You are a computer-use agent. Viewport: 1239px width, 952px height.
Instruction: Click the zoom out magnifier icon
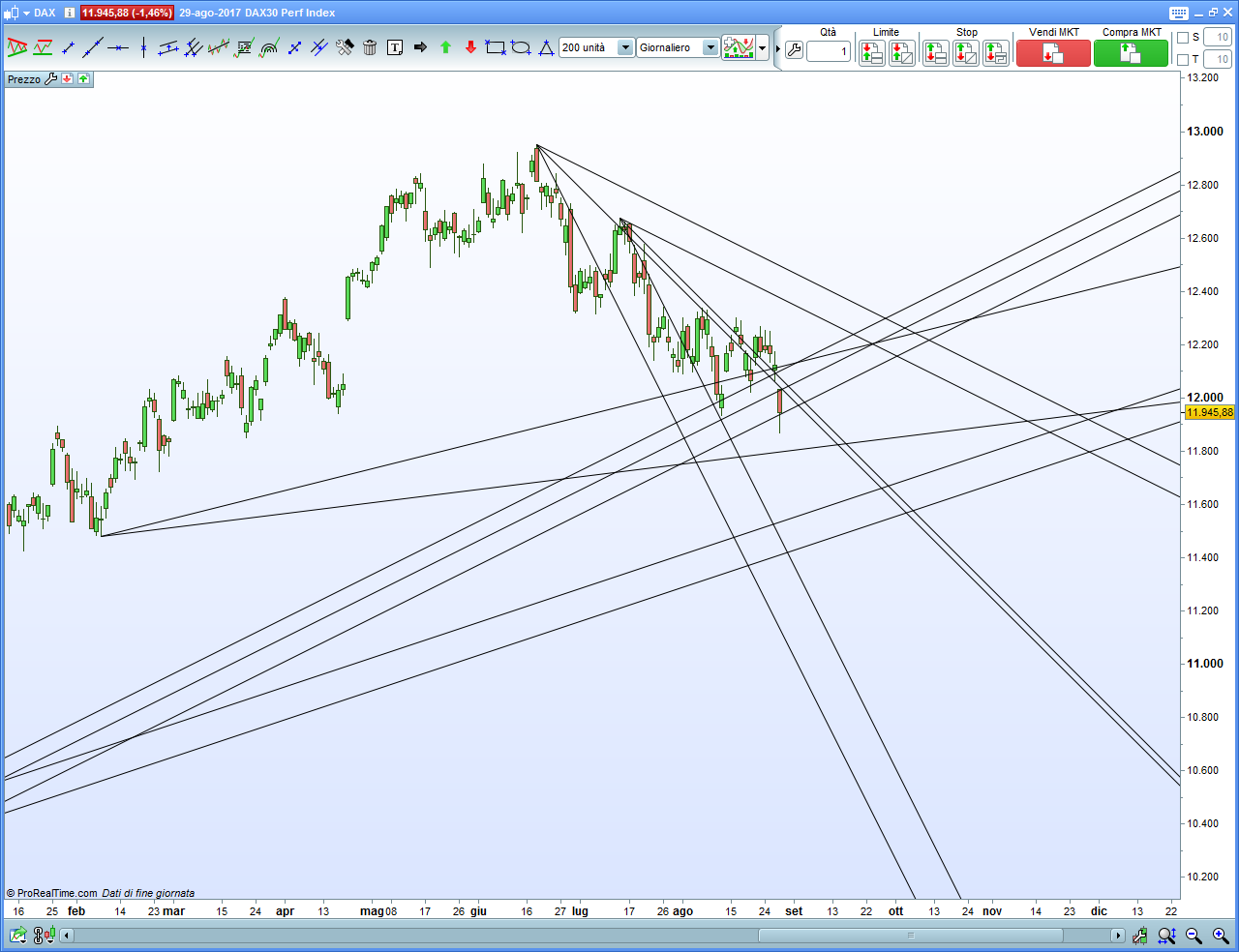(x=1194, y=936)
